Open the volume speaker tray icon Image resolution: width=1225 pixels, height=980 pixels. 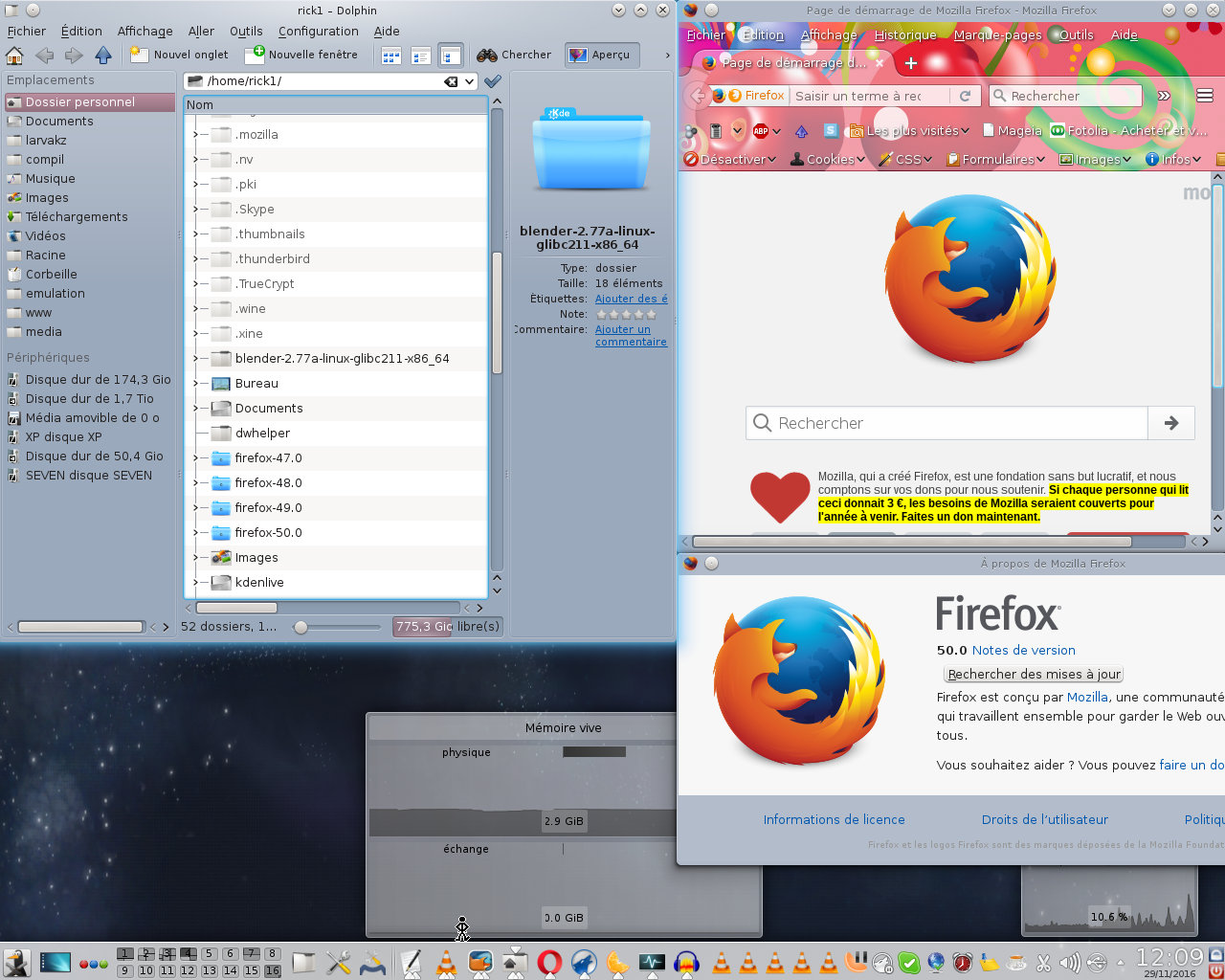(x=1070, y=963)
